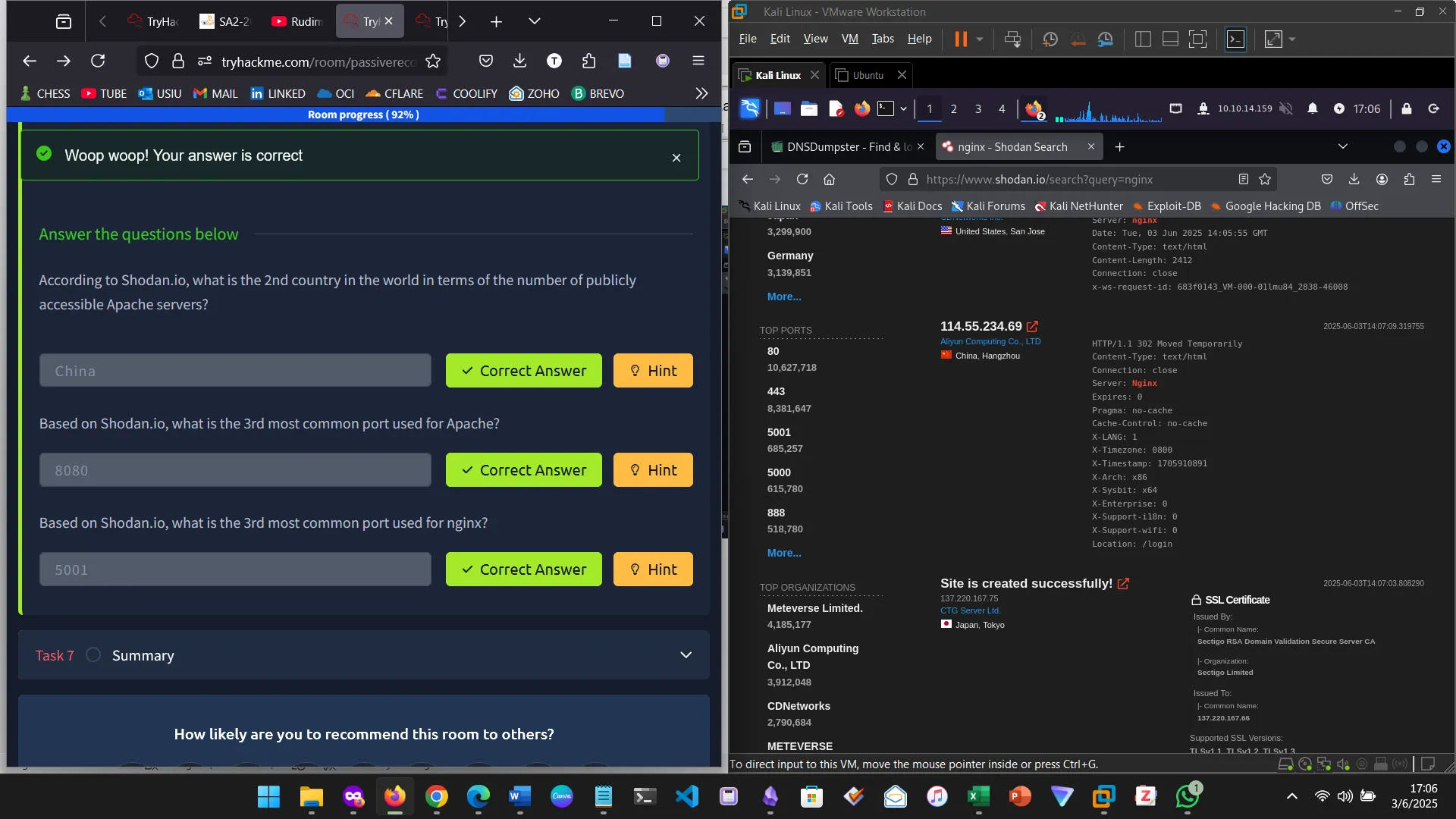
Task: Click the VMware send Ctrl+Alt+Del icon
Action: 1012,39
